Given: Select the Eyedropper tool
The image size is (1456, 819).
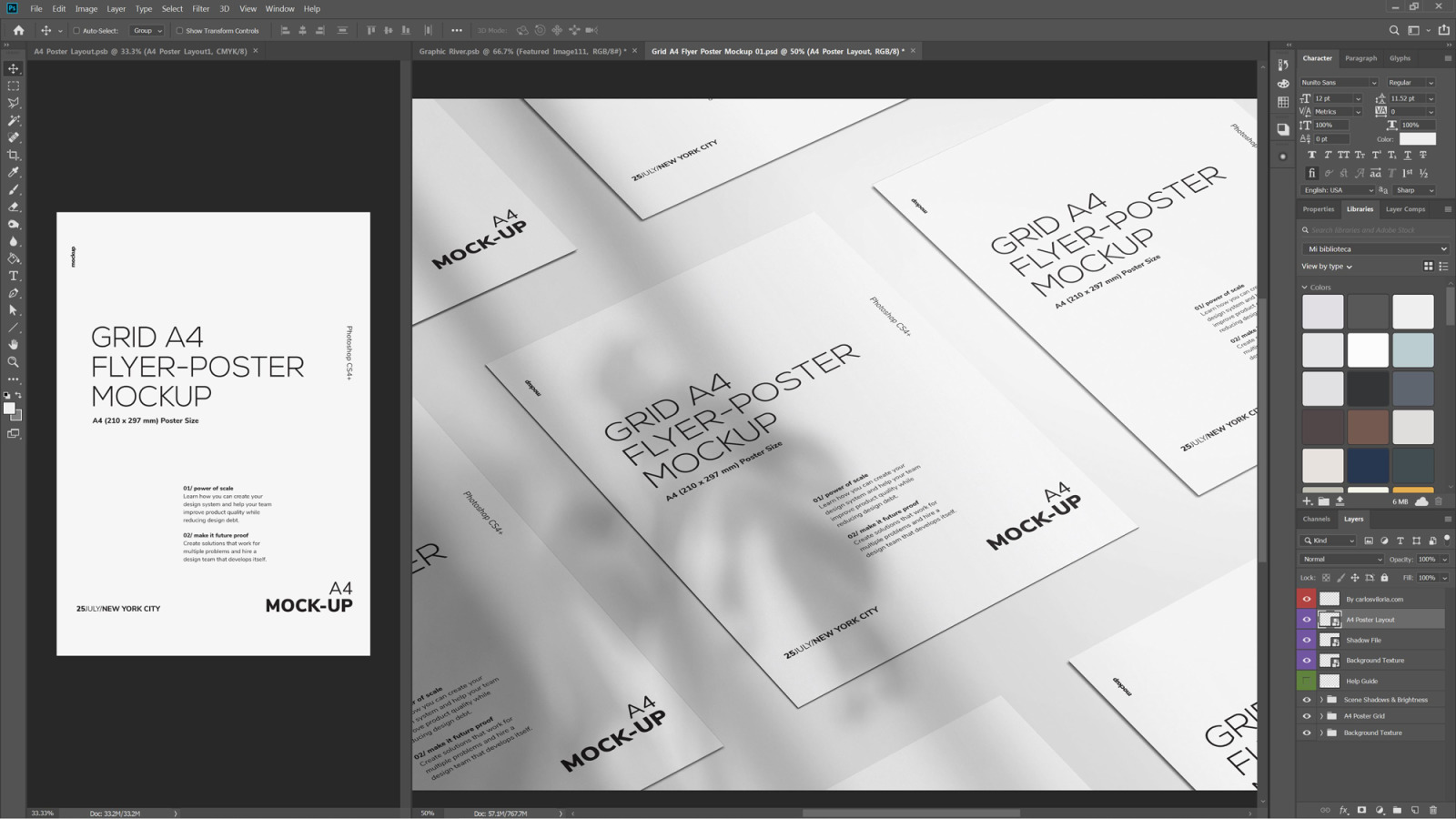Looking at the screenshot, I should [14, 172].
